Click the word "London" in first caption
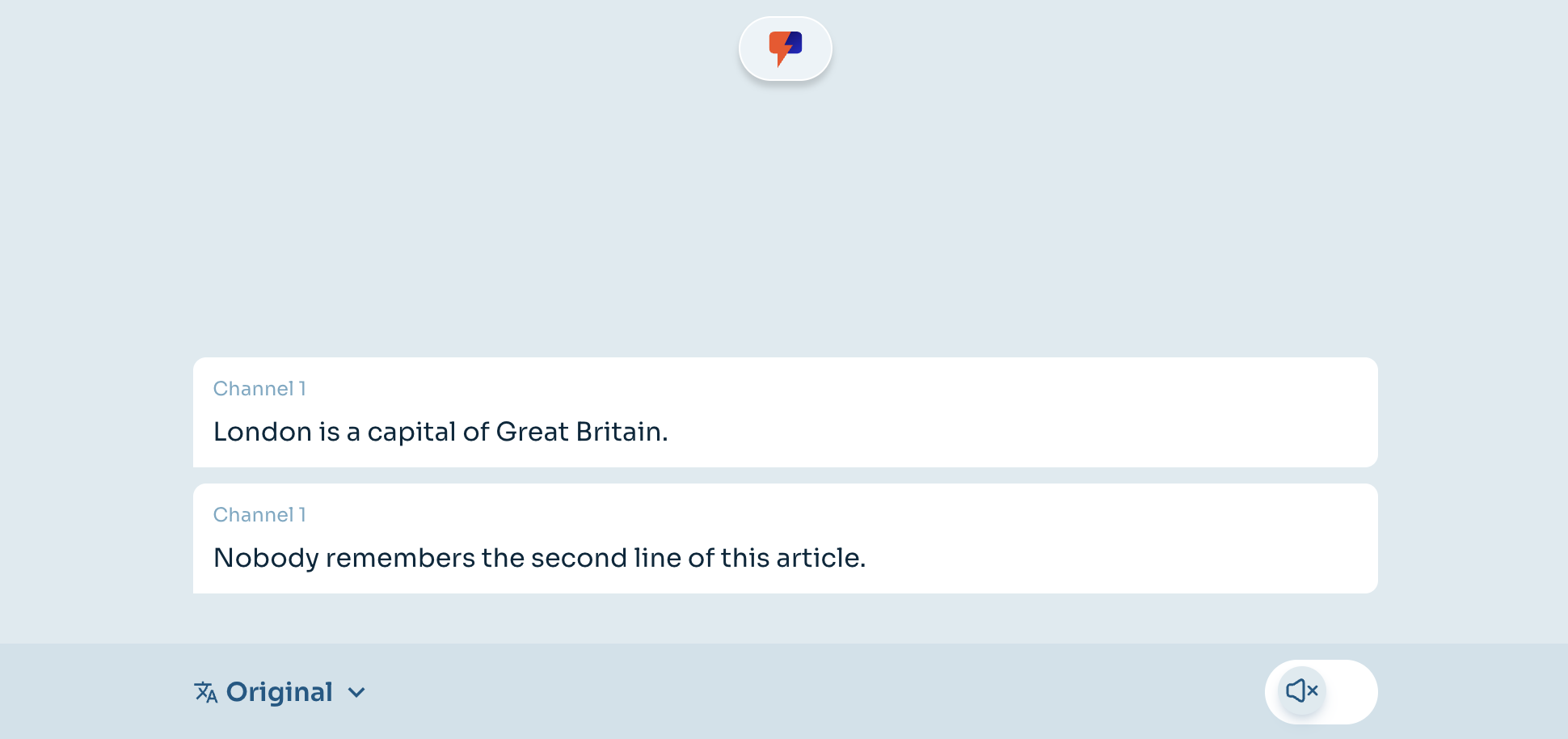This screenshot has height=739, width=1568. 263,432
